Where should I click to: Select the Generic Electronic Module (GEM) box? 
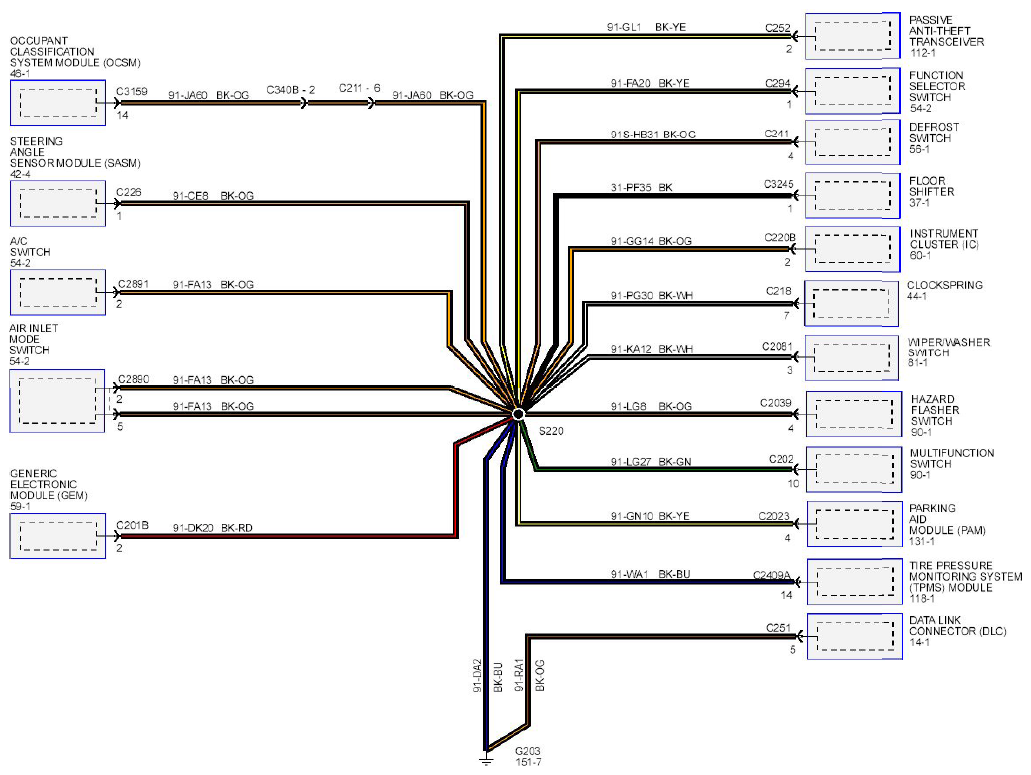[57, 536]
